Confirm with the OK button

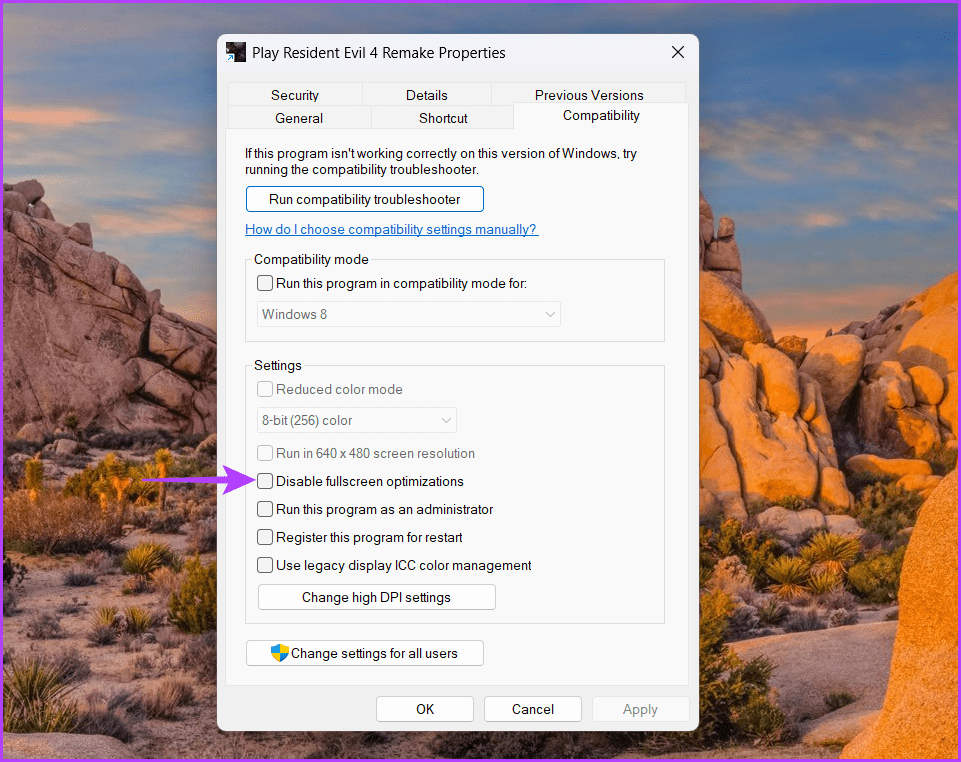tap(425, 709)
